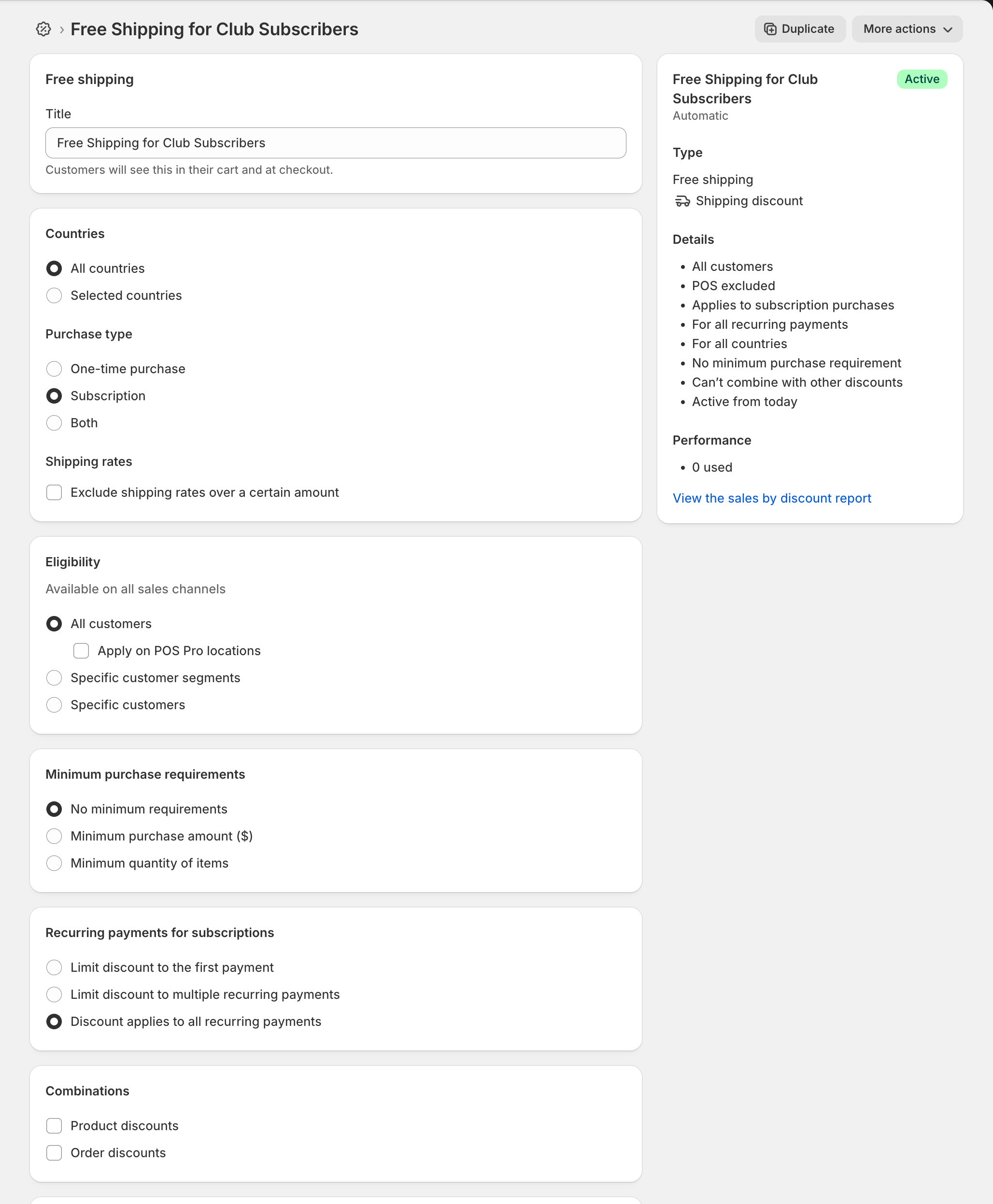
Task: Check Apply on POS Pro locations
Action: 81,651
